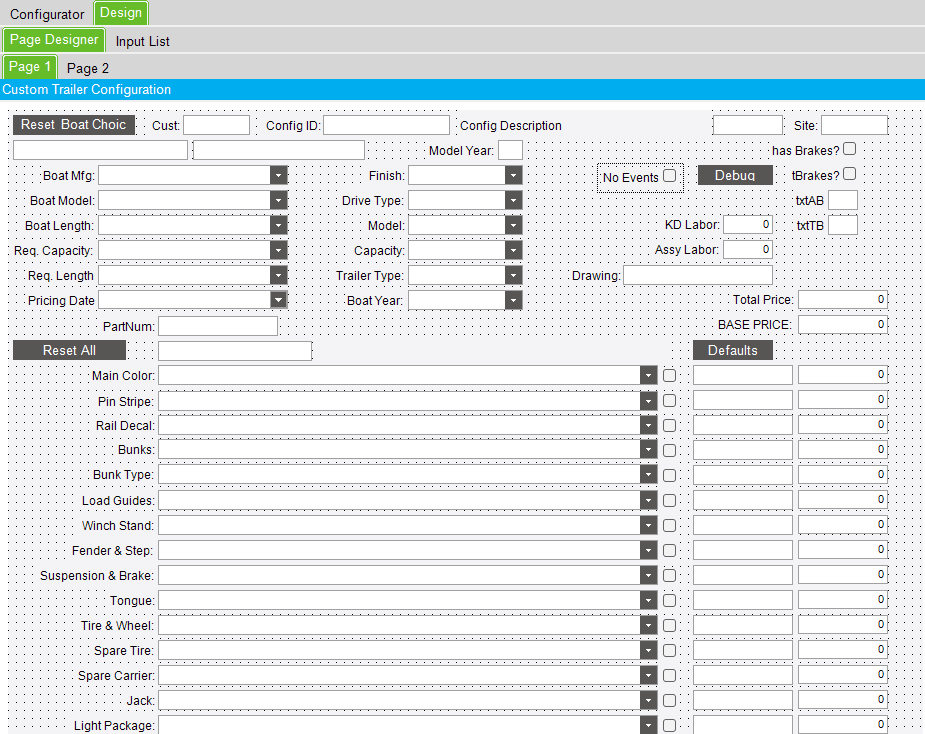This screenshot has height=734, width=925.
Task: Tick the checkbox beside Main Color row
Action: 669,375
